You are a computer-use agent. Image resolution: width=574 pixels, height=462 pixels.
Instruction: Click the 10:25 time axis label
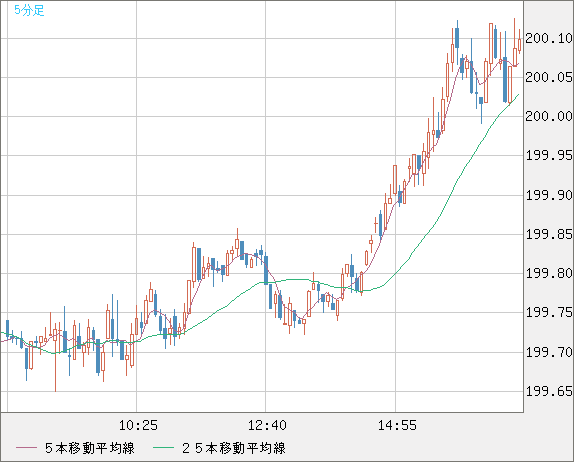coord(138,425)
